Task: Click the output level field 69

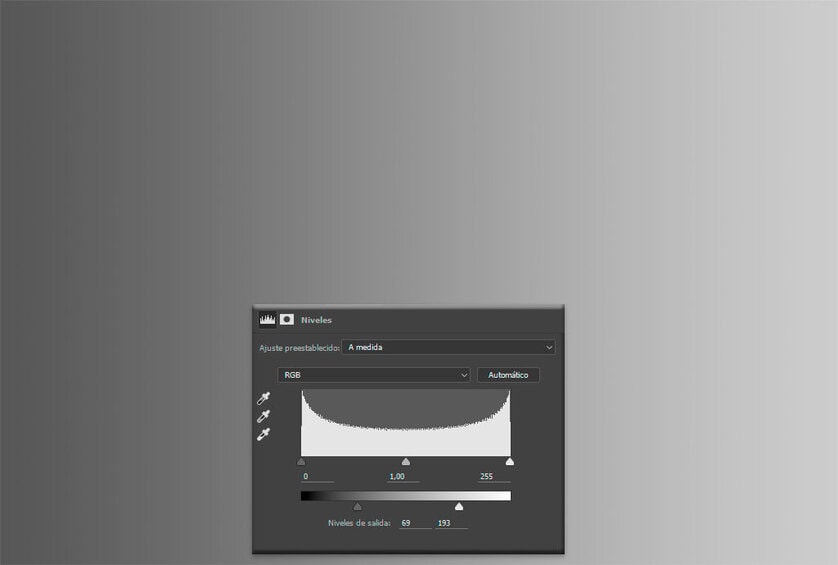Action: [x=415, y=523]
